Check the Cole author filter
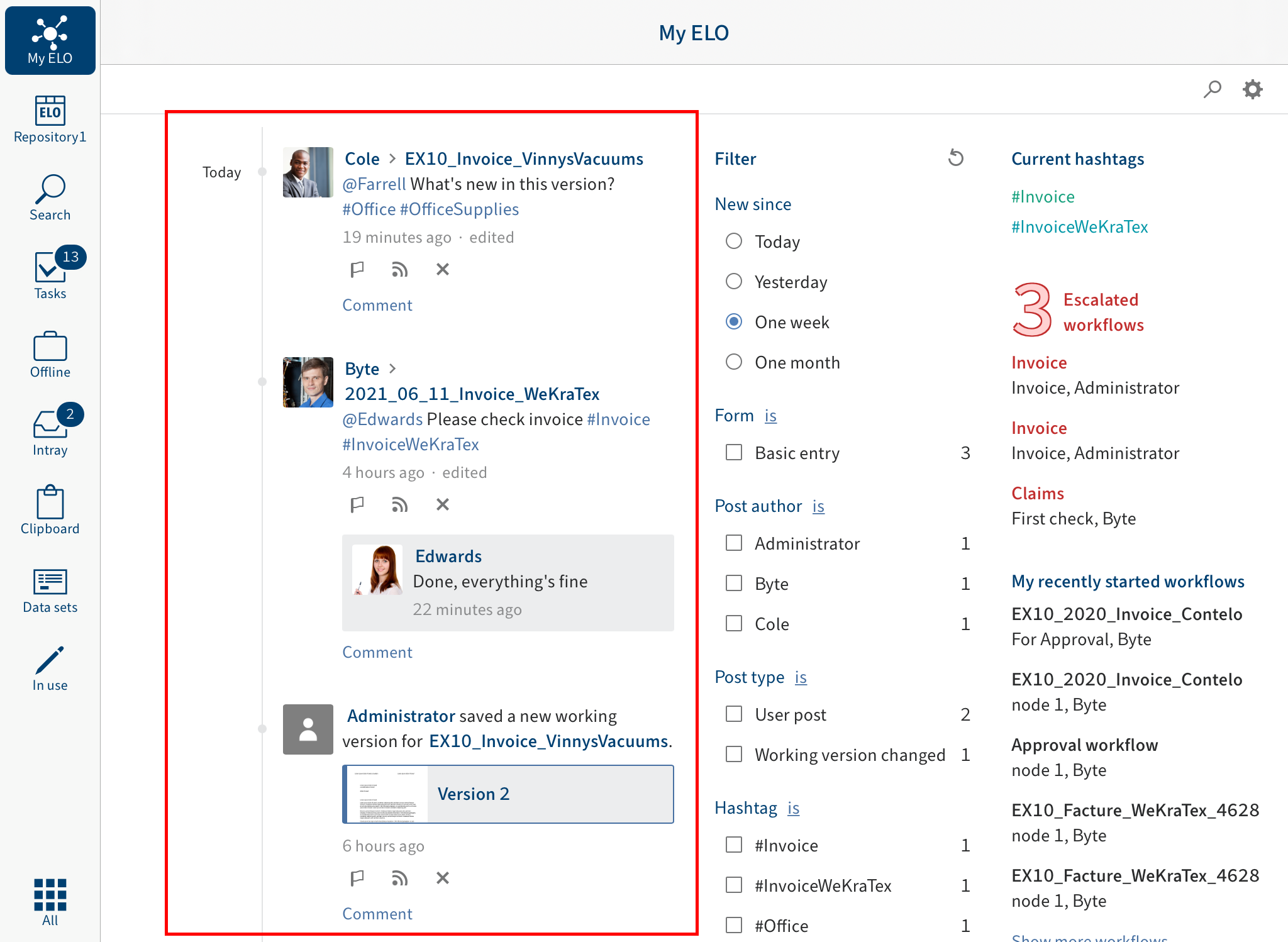Viewport: 1288px width, 942px height. click(x=734, y=624)
